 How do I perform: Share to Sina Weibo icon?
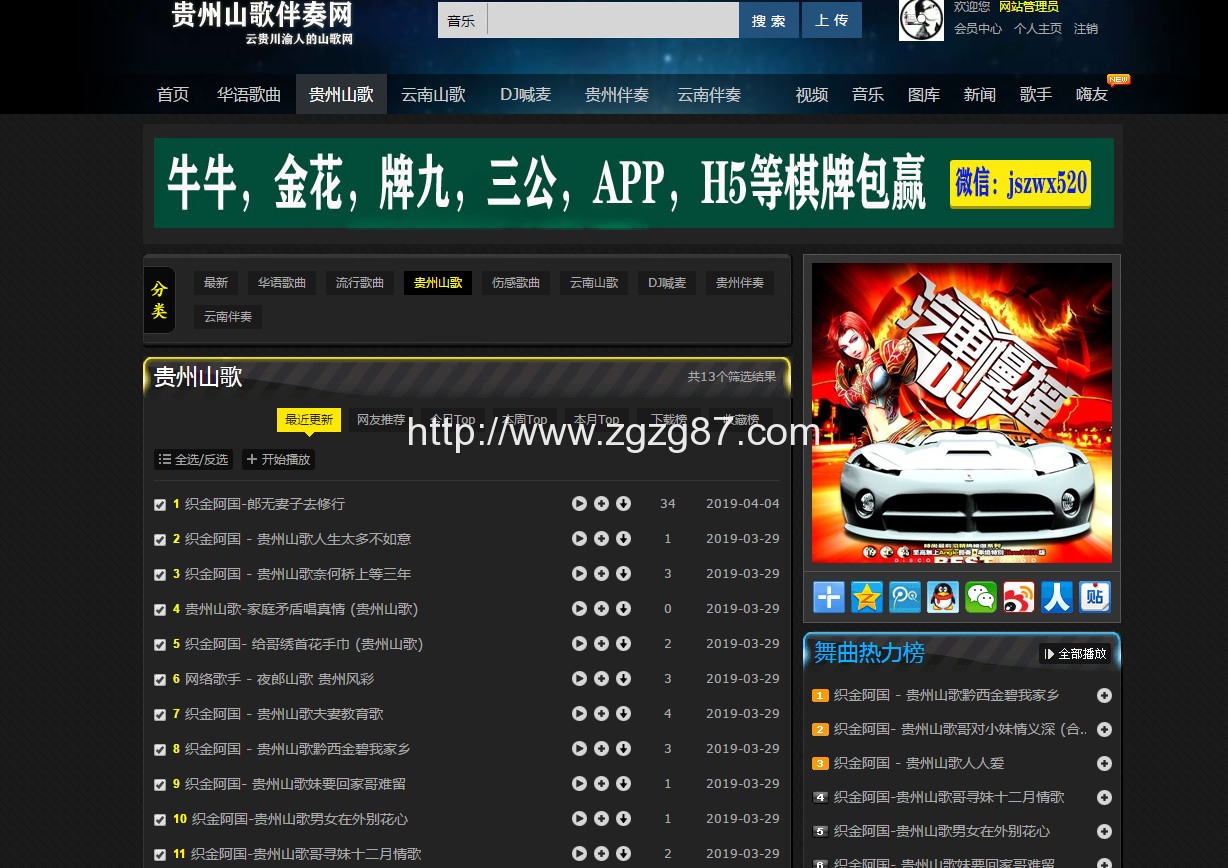click(1018, 597)
